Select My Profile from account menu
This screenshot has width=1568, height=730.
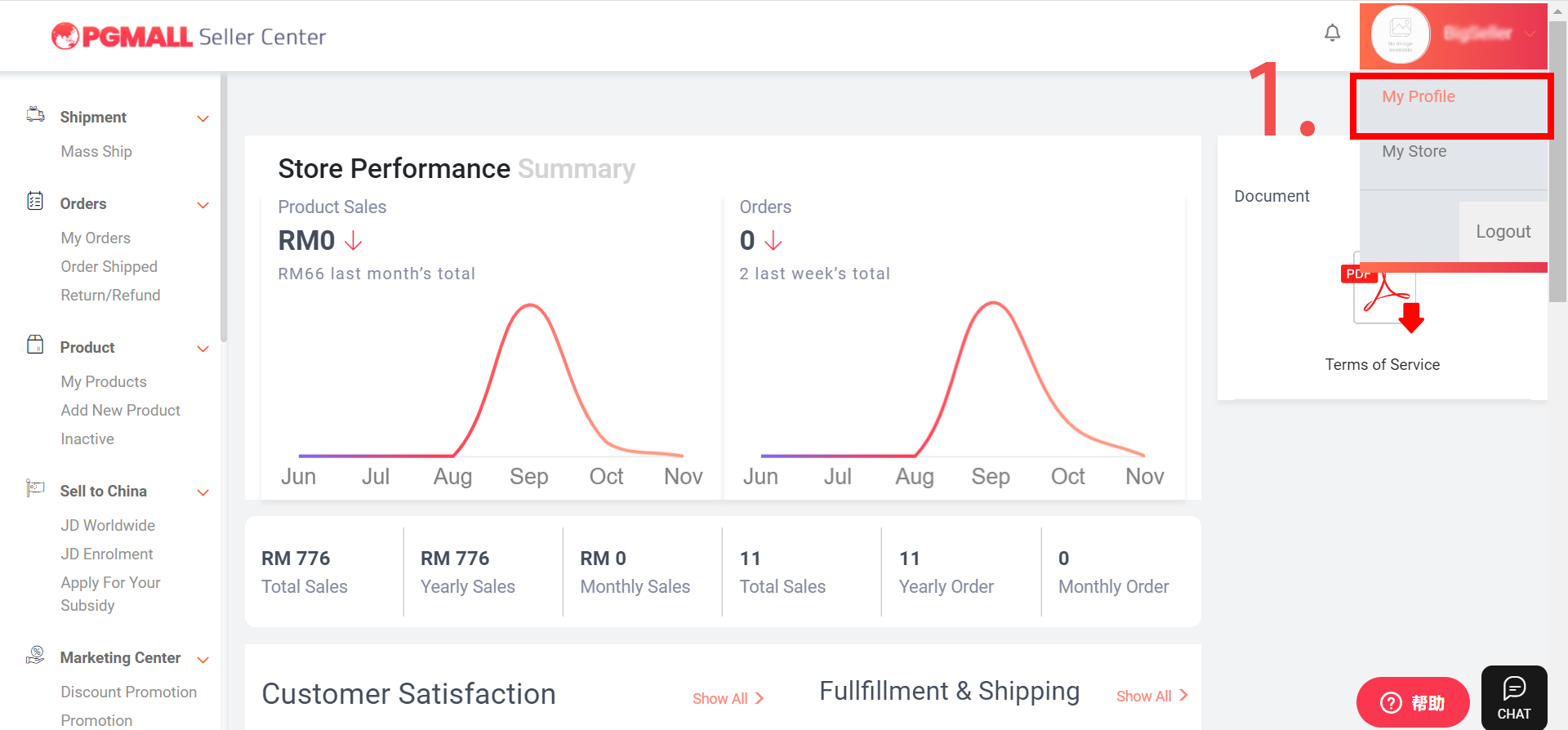click(x=1419, y=96)
